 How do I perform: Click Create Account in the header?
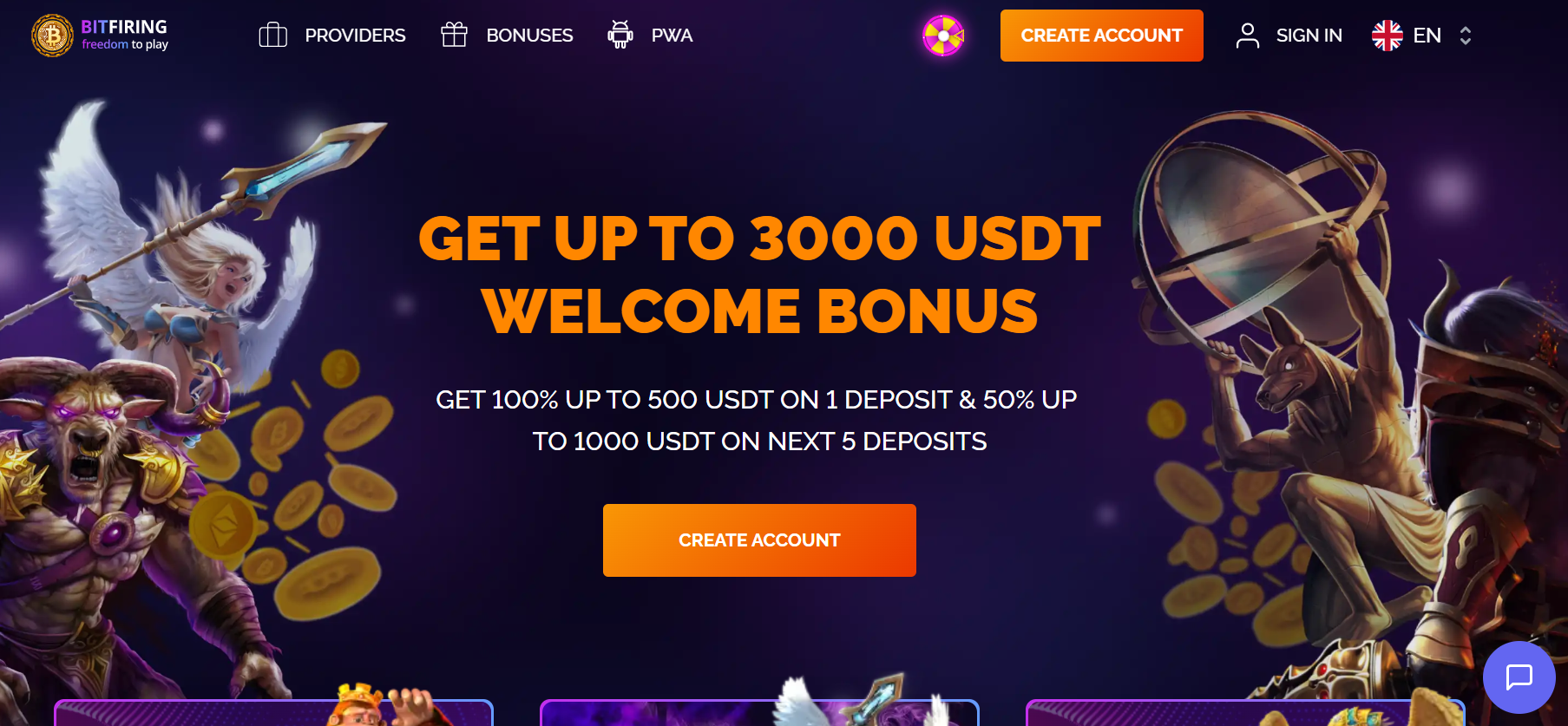click(x=1101, y=36)
